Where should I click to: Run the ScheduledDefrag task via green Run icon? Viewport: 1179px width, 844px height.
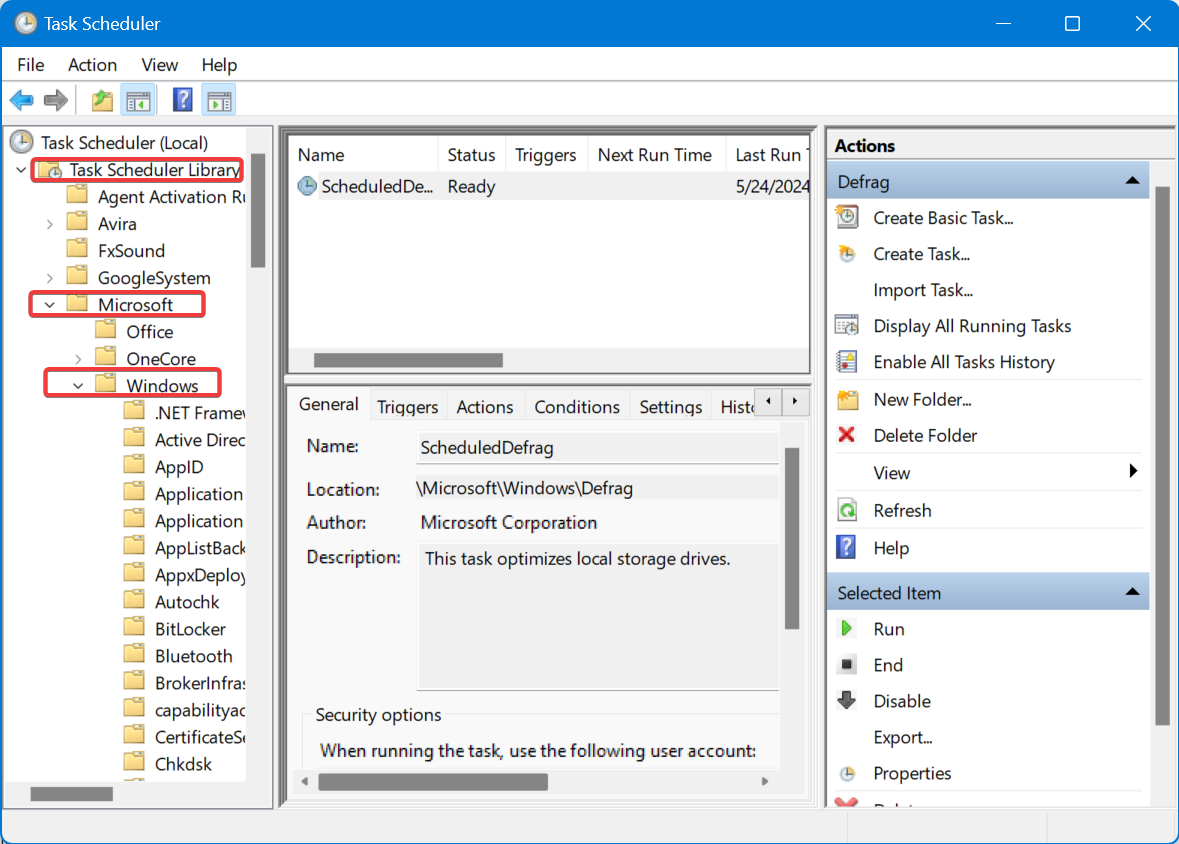point(847,629)
